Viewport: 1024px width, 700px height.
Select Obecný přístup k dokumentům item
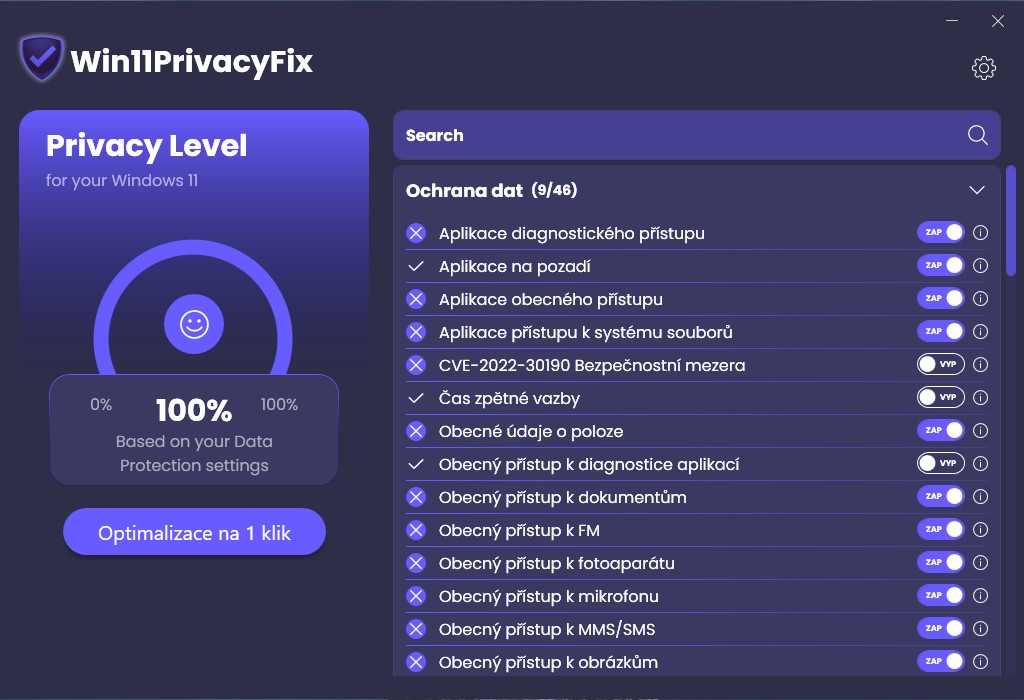point(562,497)
